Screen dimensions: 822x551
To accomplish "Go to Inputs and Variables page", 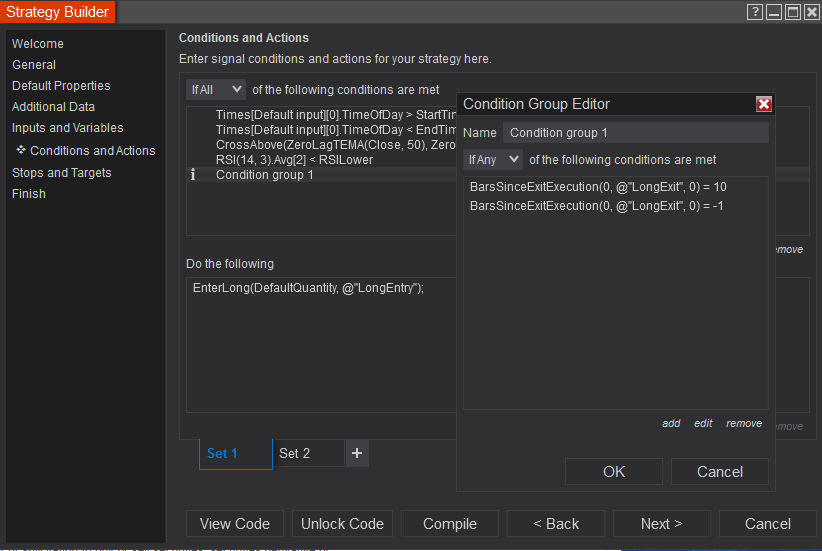I will click(67, 128).
